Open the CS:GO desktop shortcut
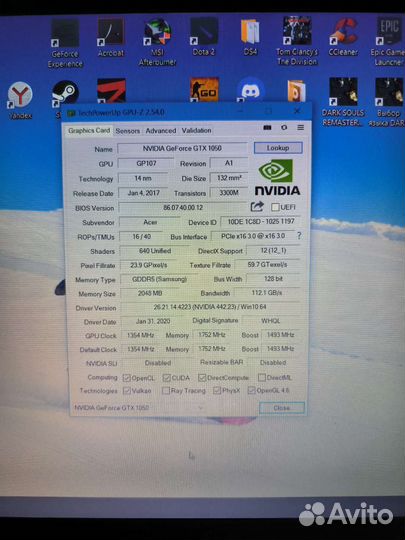Image resolution: width=405 pixels, height=540 pixels. (x=205, y=90)
